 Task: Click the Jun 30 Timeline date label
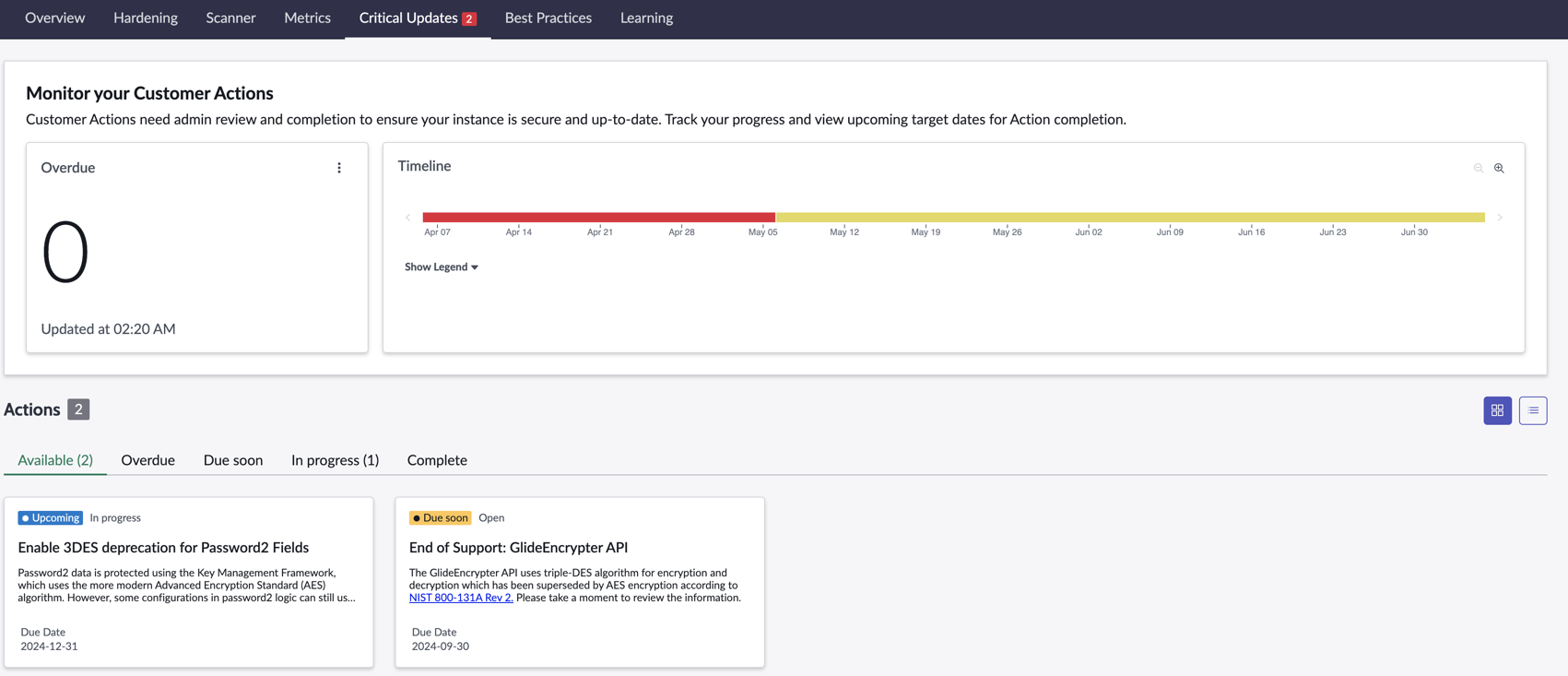coord(1414,232)
